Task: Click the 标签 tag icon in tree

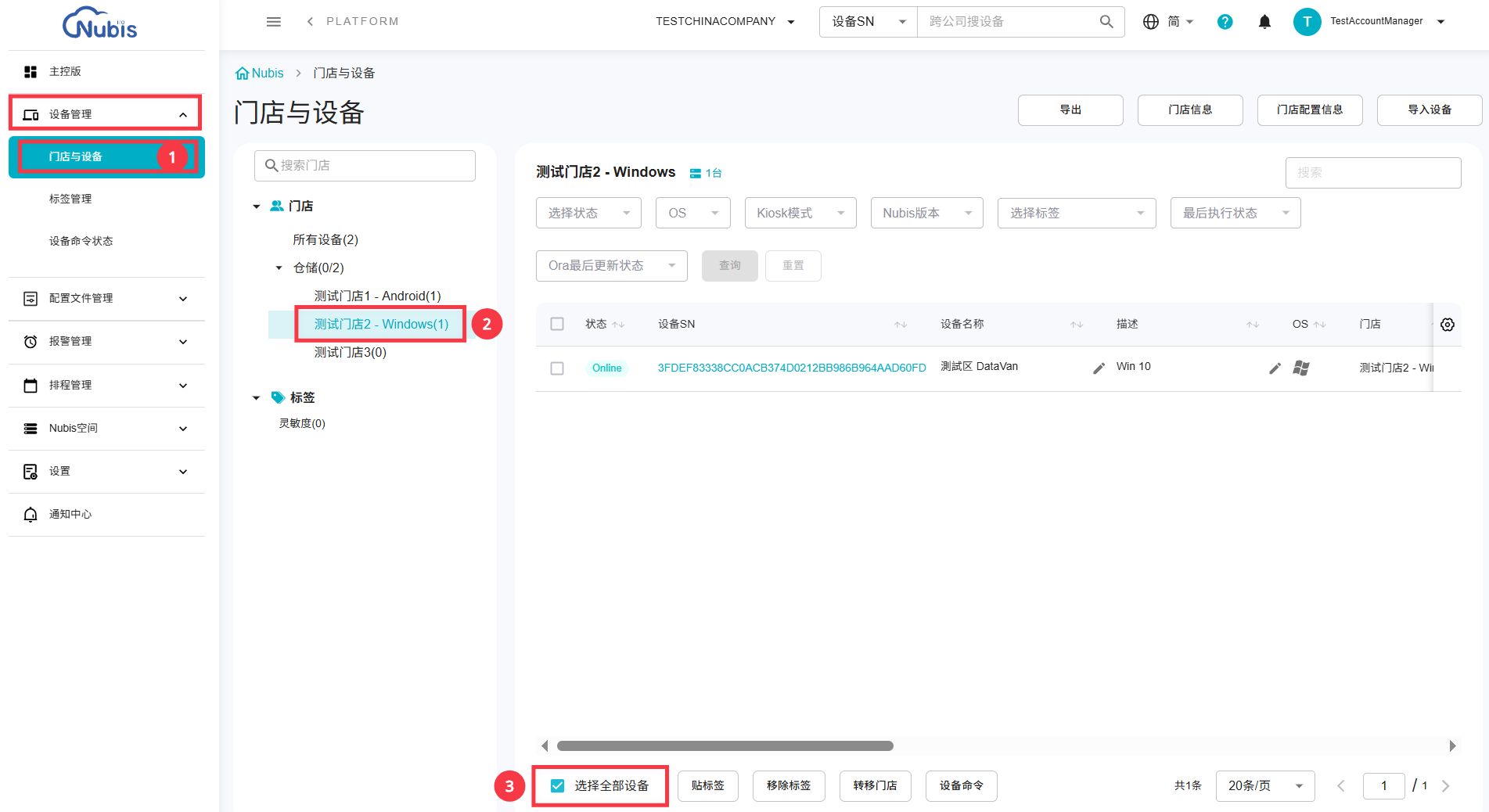Action: [278, 397]
